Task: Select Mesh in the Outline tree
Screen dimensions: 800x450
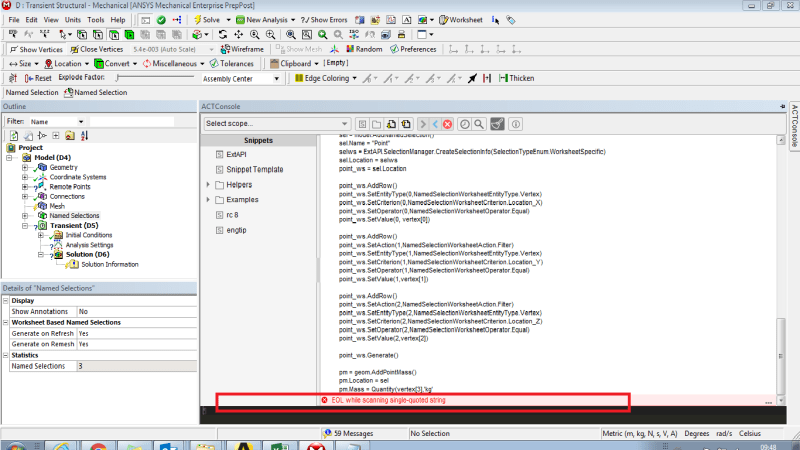Action: [x=57, y=206]
